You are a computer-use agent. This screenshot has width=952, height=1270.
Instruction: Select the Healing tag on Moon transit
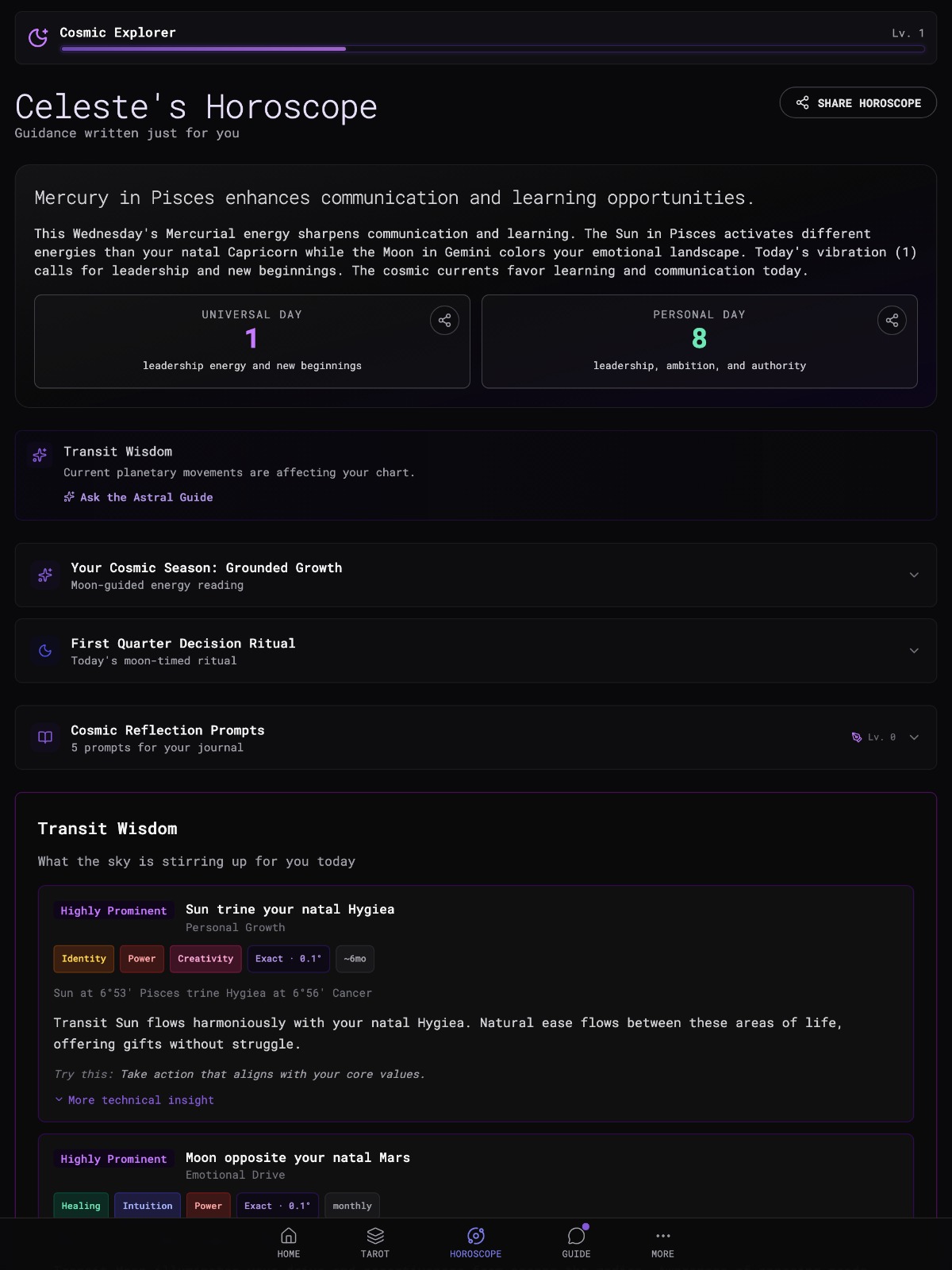[81, 1206]
